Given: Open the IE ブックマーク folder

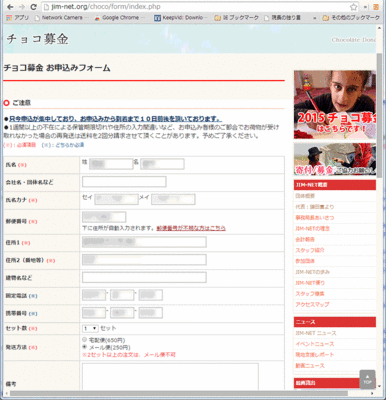Looking at the screenshot, I should [x=237, y=18].
